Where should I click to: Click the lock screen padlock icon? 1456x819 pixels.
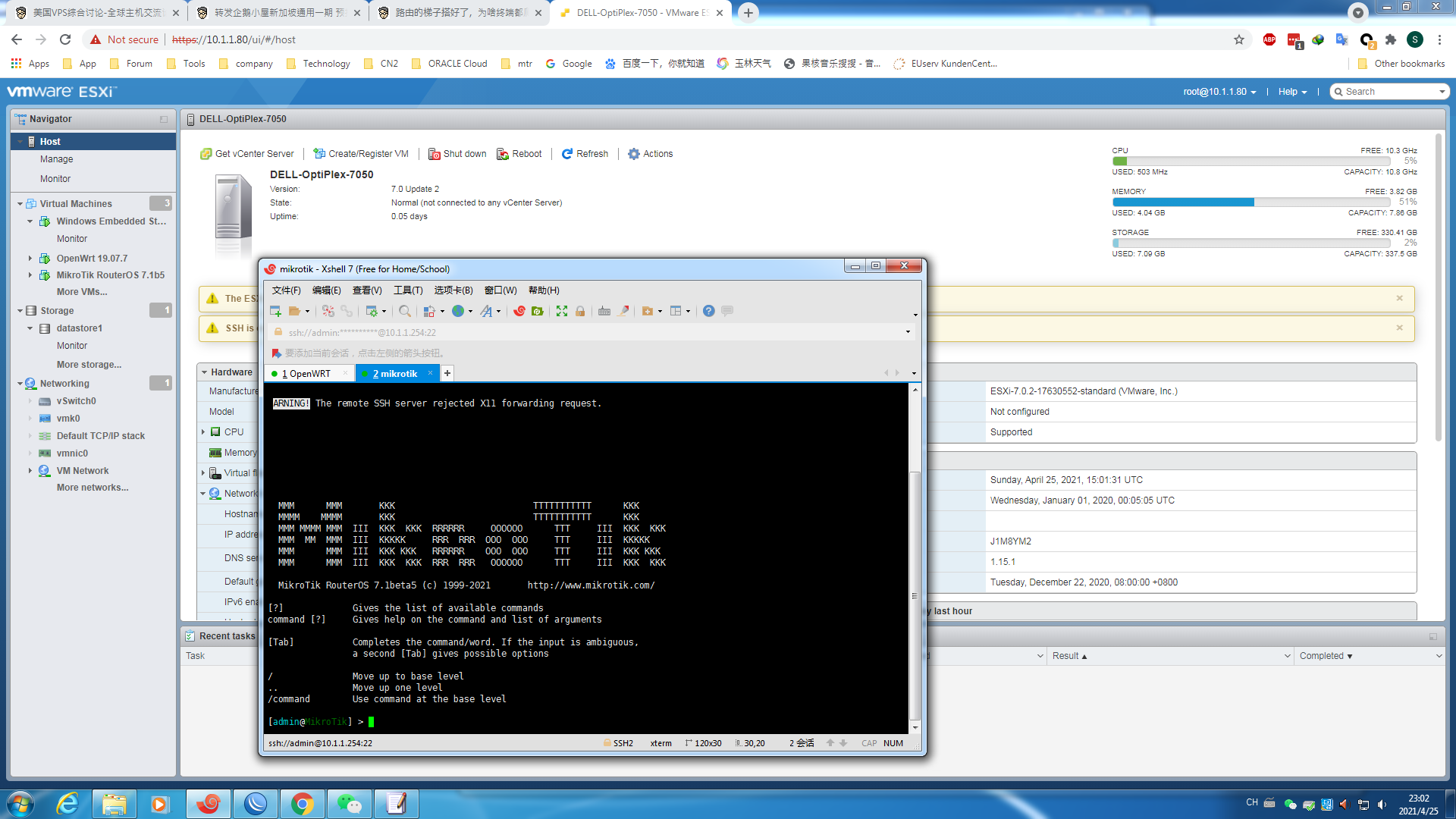[x=580, y=311]
